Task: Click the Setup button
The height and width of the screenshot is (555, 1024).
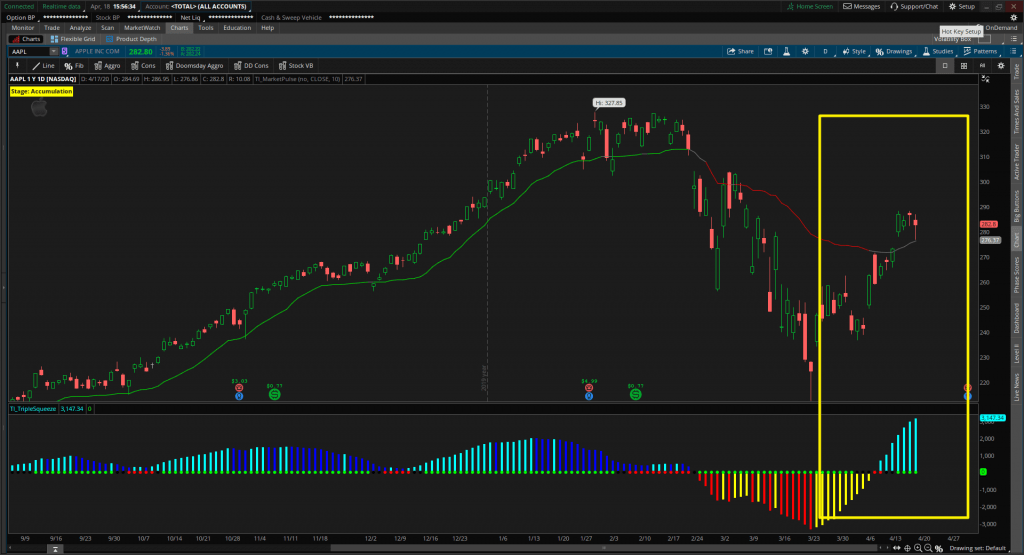Action: (x=960, y=6)
